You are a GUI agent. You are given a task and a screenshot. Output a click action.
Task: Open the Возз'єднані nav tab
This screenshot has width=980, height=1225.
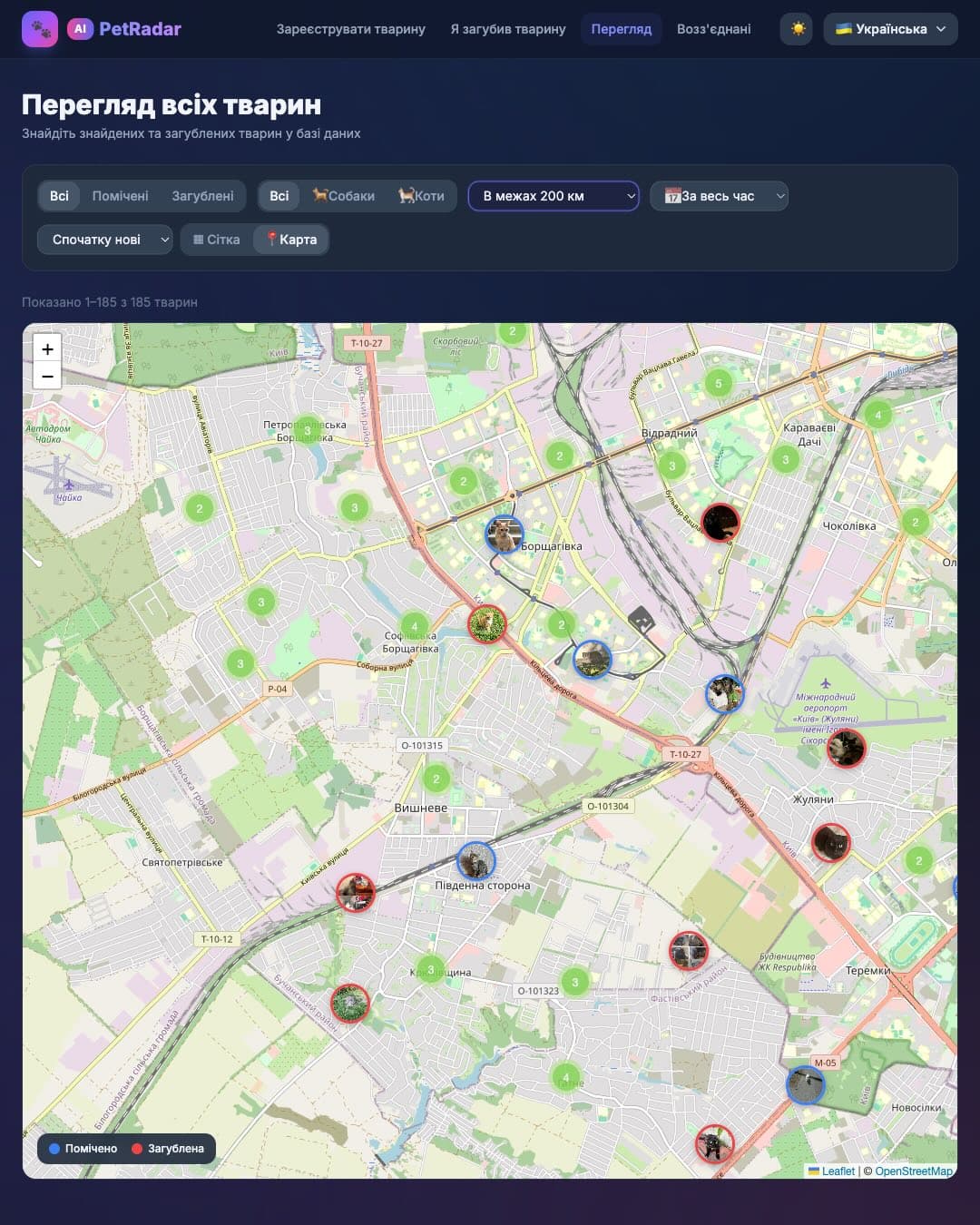click(x=713, y=29)
